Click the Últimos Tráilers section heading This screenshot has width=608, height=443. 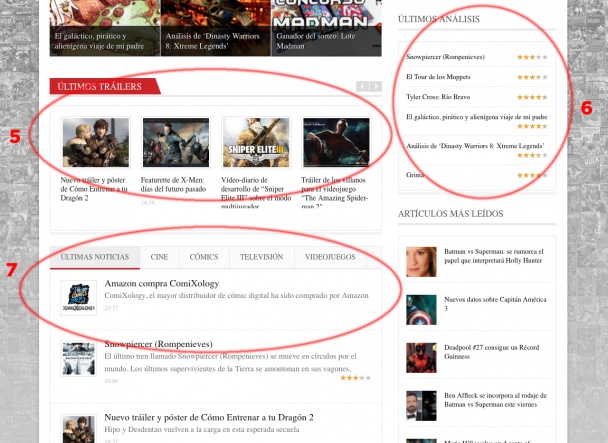pyautogui.click(x=100, y=87)
